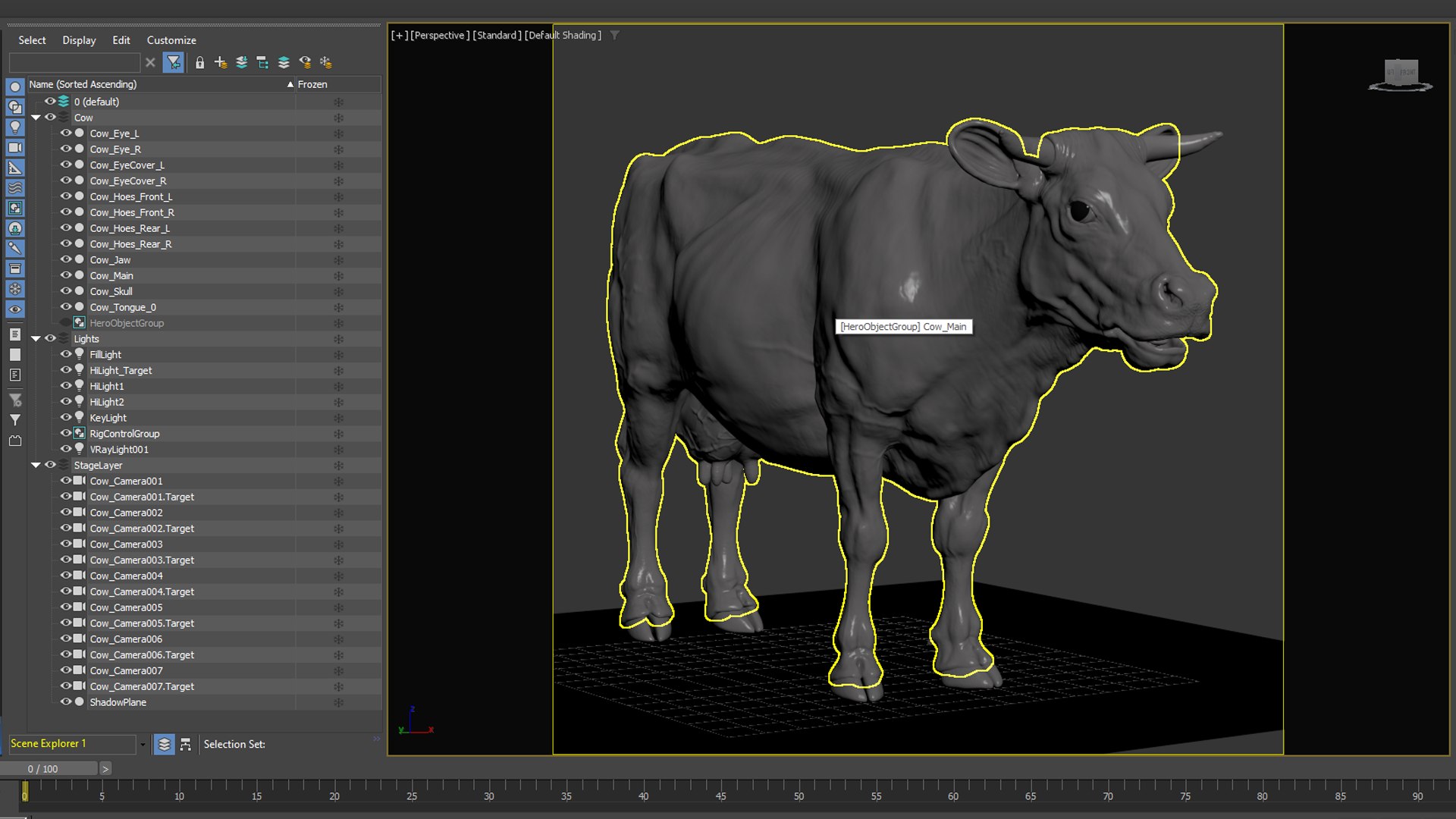Click the time slider 0 / 100 handle
This screenshot has height=819, width=1456.
click(x=49, y=769)
